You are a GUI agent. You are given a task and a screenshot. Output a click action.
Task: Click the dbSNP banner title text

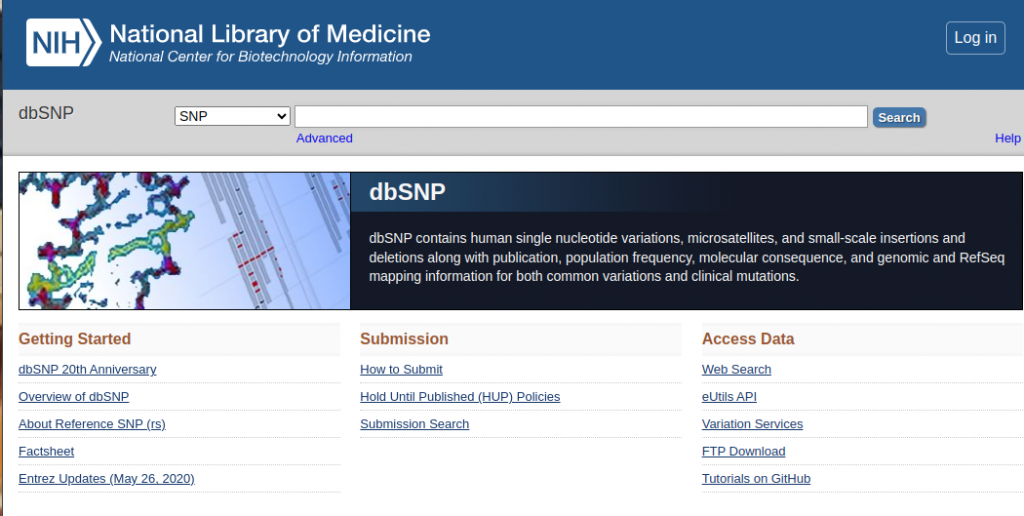[407, 192]
